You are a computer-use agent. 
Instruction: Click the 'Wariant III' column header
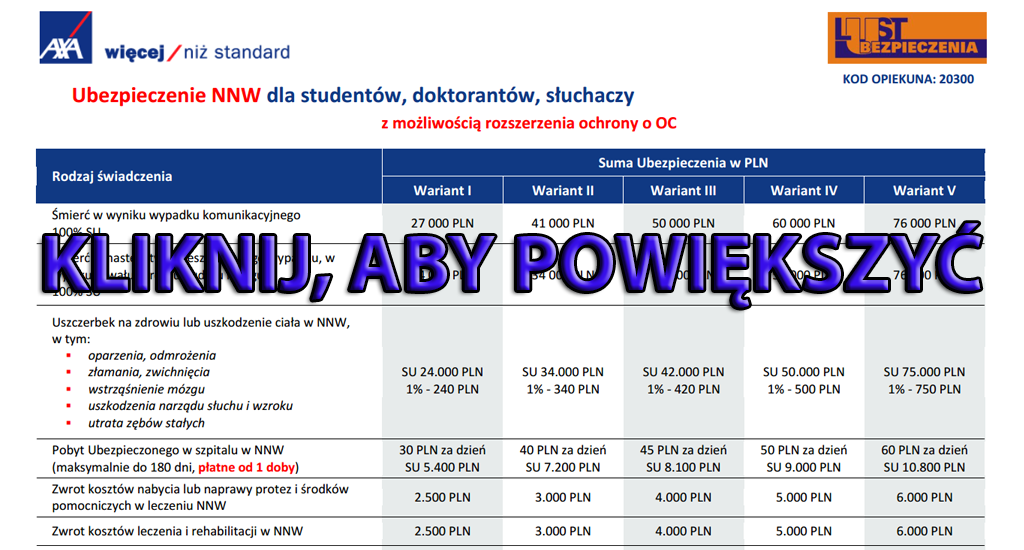coord(683,191)
